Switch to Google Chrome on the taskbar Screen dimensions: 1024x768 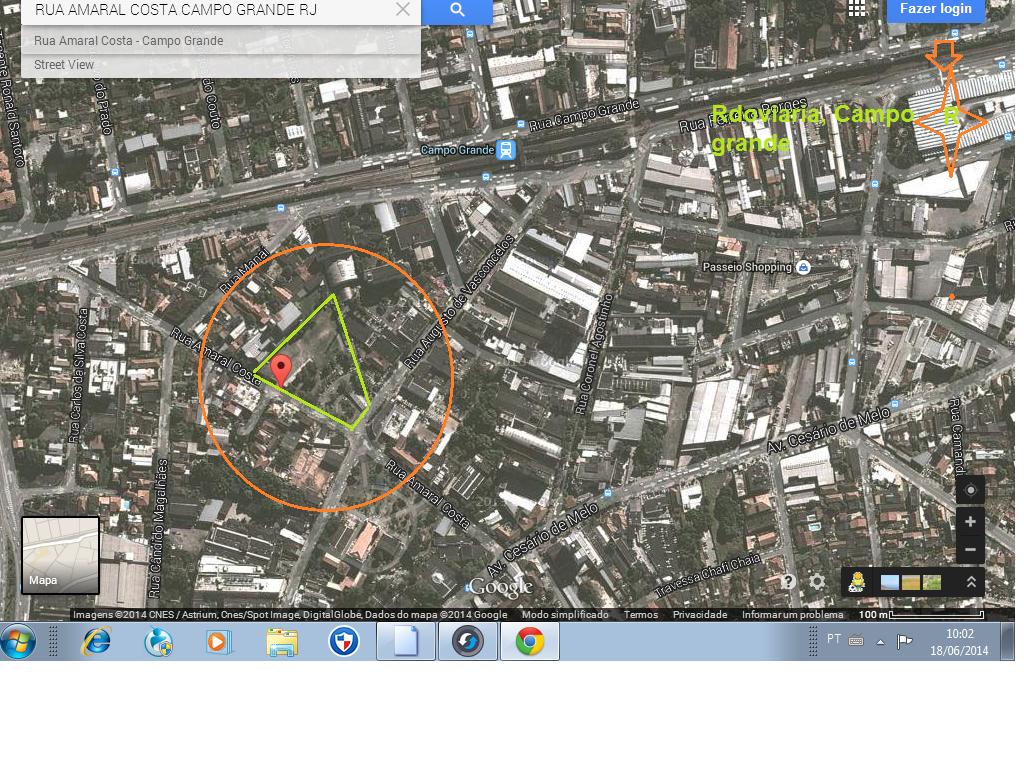[x=530, y=641]
